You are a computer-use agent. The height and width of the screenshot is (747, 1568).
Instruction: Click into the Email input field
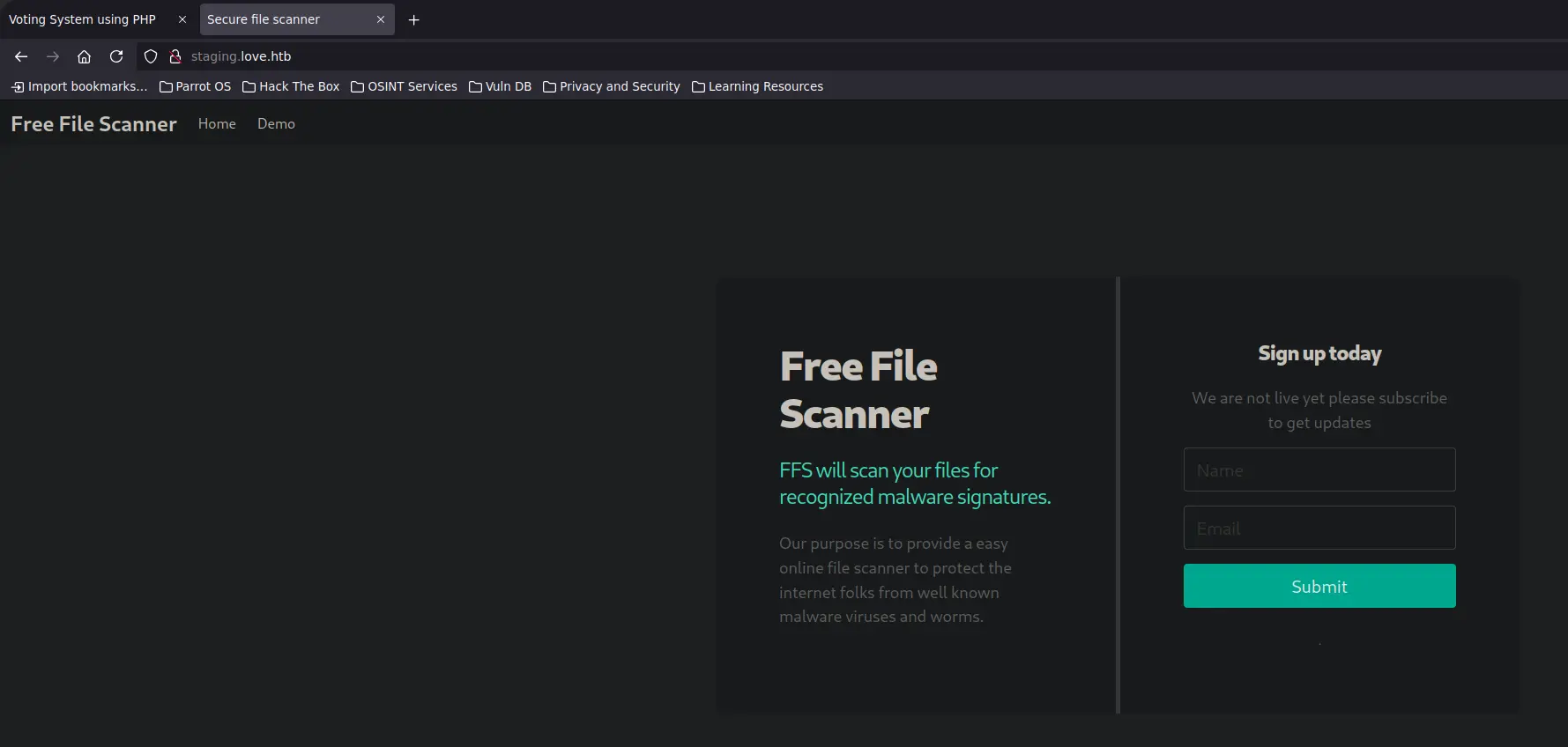tap(1319, 528)
